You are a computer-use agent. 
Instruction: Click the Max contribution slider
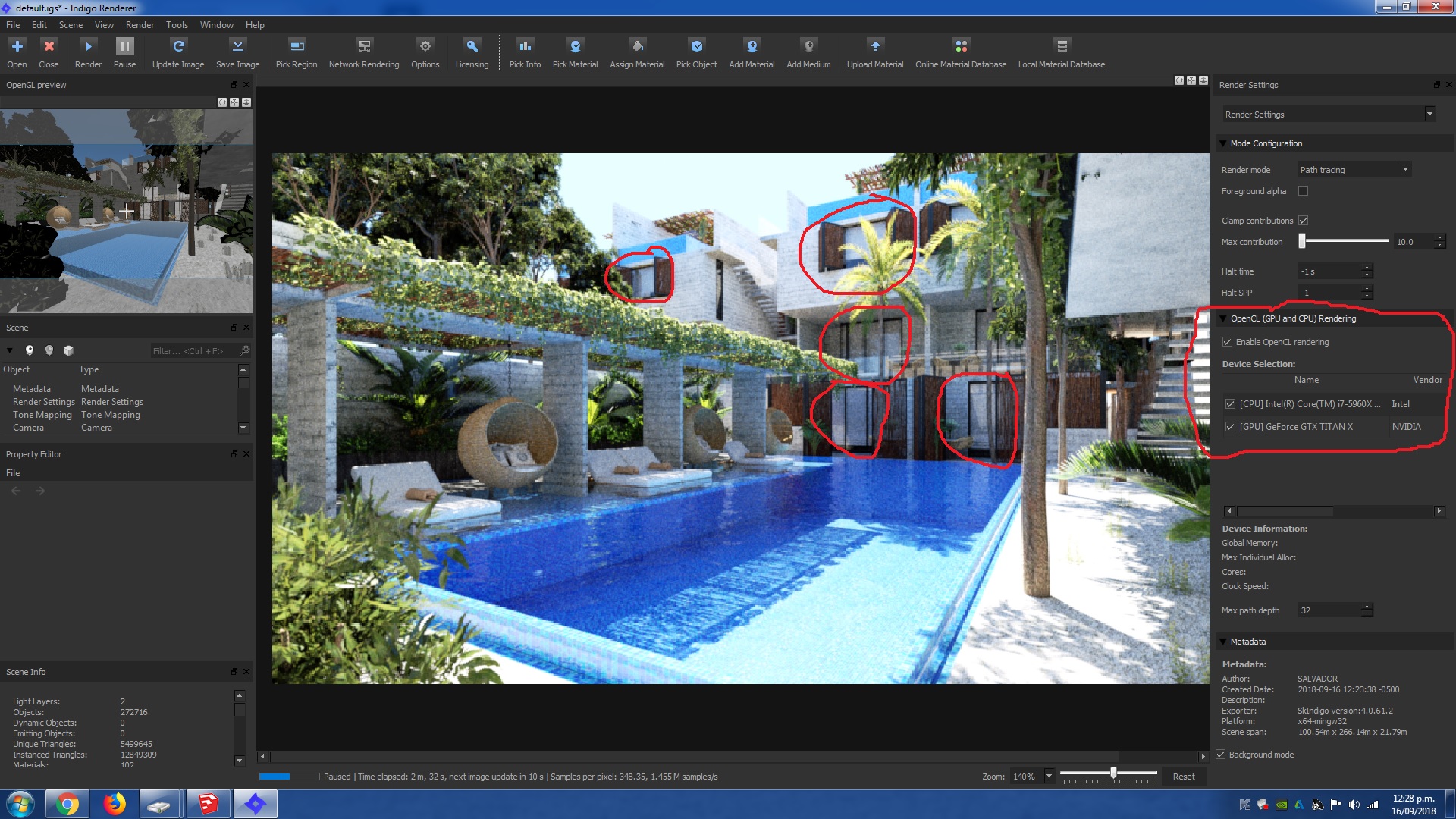[x=1345, y=242]
